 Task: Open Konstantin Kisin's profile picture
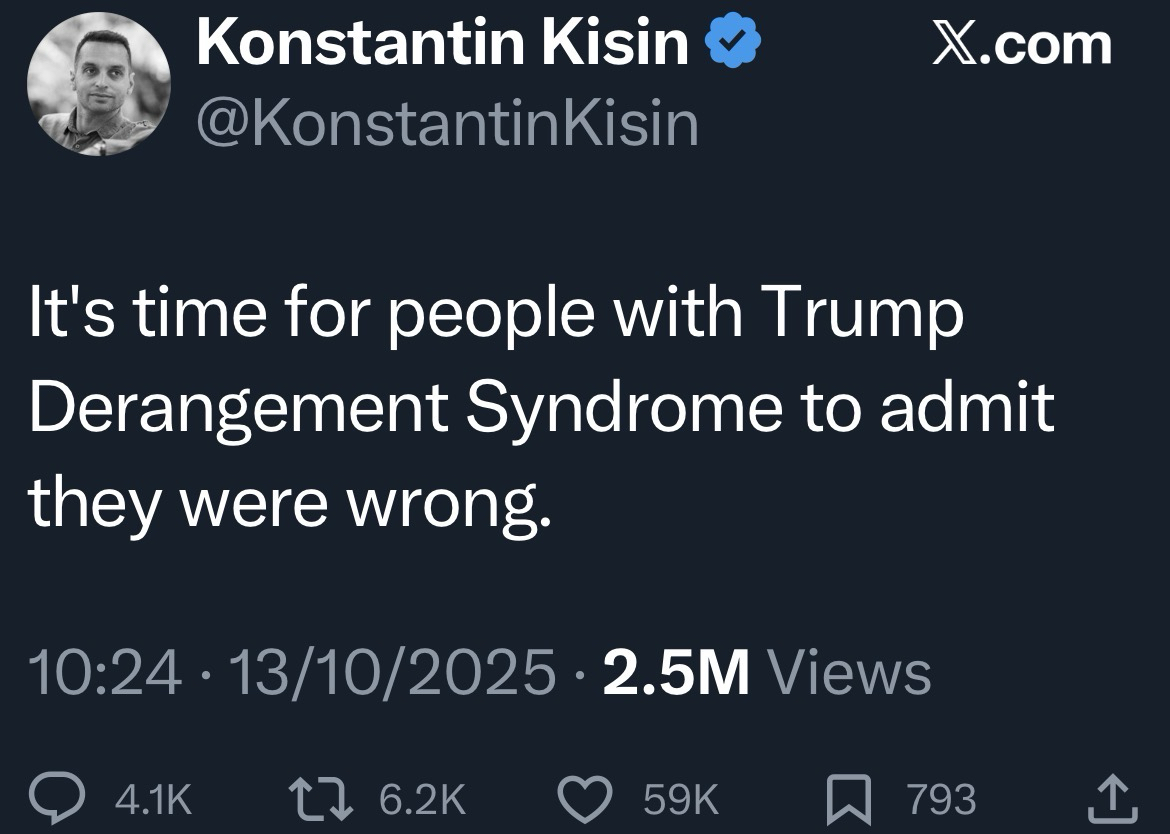98,84
